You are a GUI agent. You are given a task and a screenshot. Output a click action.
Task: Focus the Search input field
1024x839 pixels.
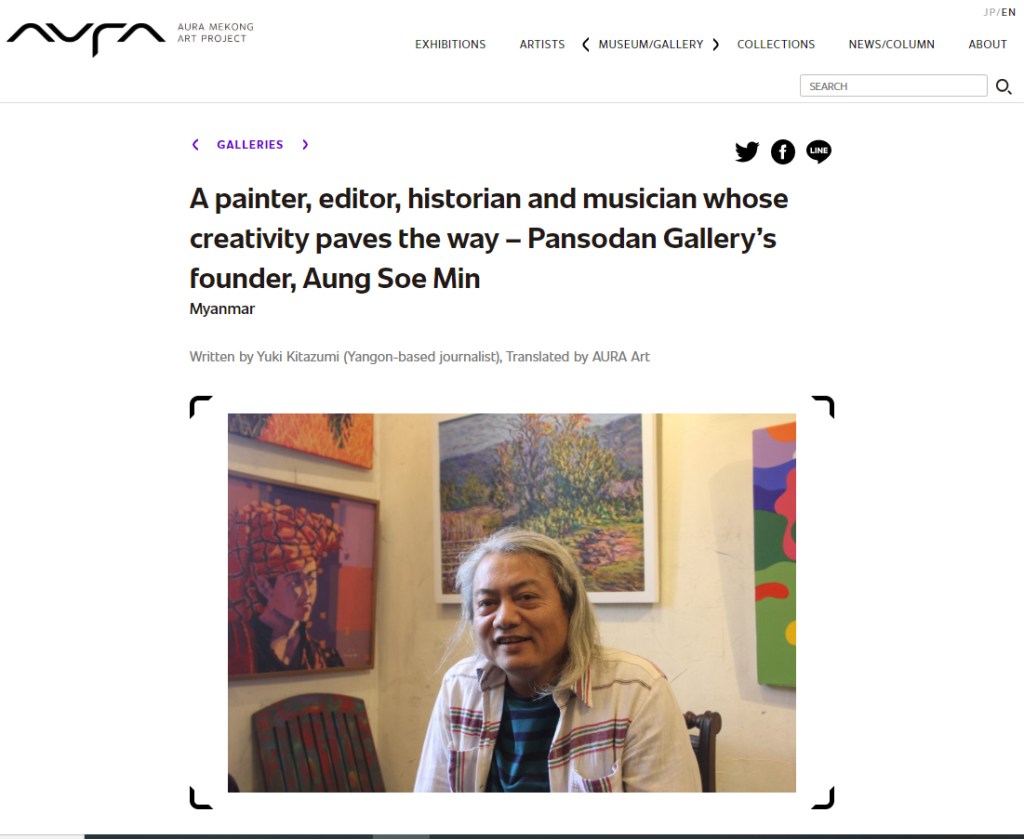coord(893,86)
